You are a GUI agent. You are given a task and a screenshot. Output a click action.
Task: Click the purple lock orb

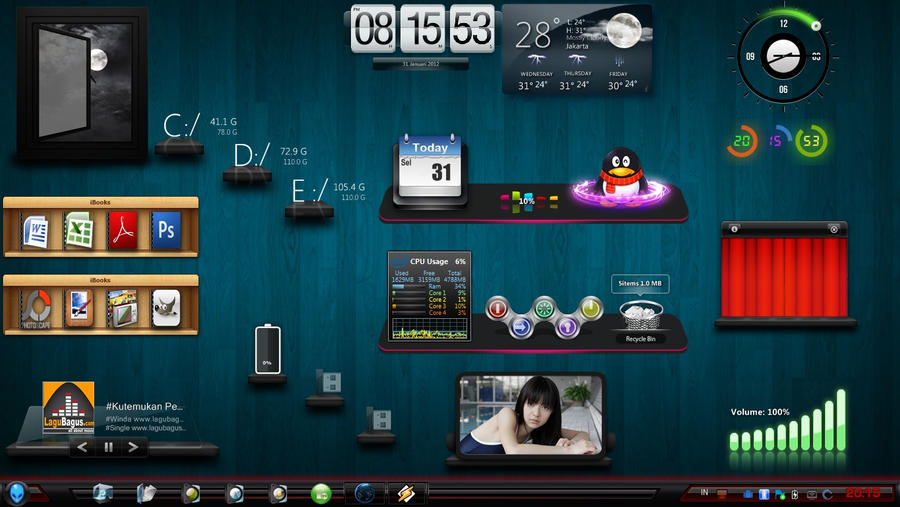coord(567,327)
